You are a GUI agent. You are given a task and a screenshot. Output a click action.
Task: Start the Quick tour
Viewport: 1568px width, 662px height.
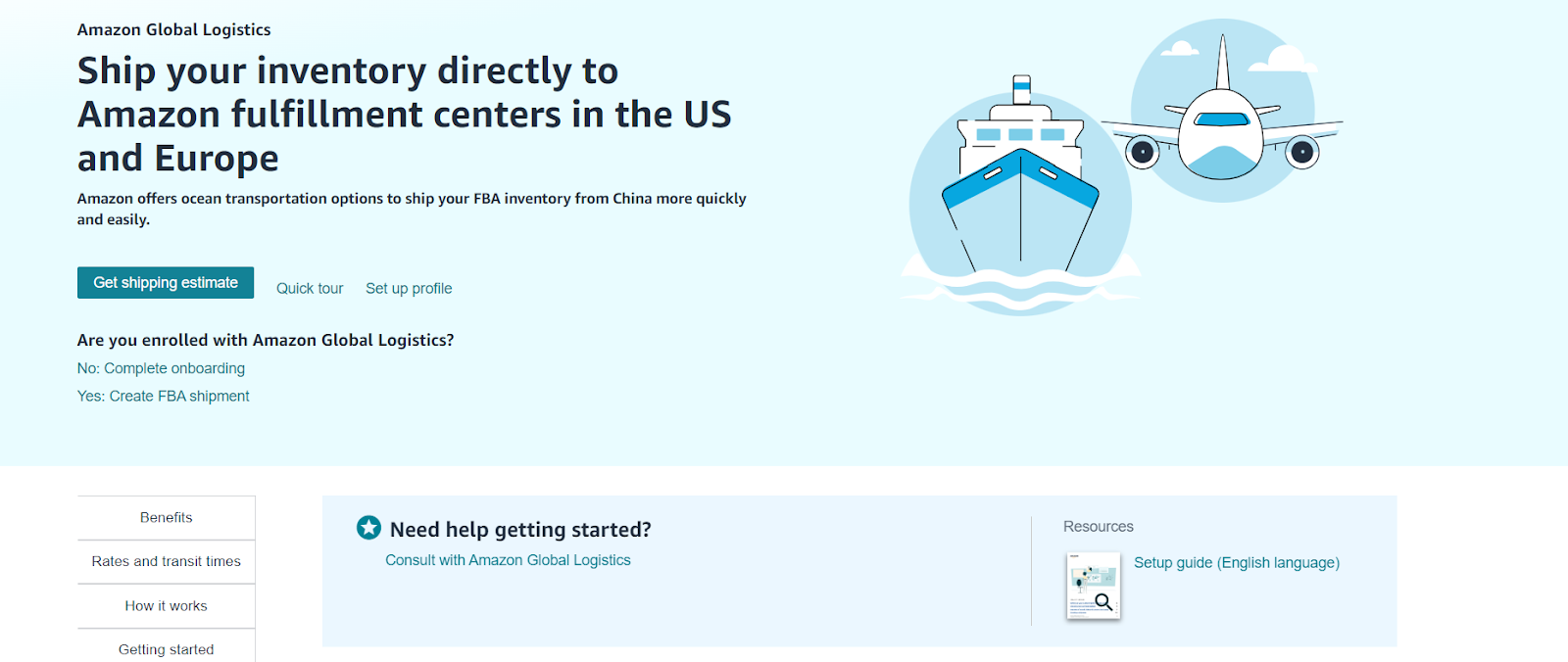click(310, 288)
